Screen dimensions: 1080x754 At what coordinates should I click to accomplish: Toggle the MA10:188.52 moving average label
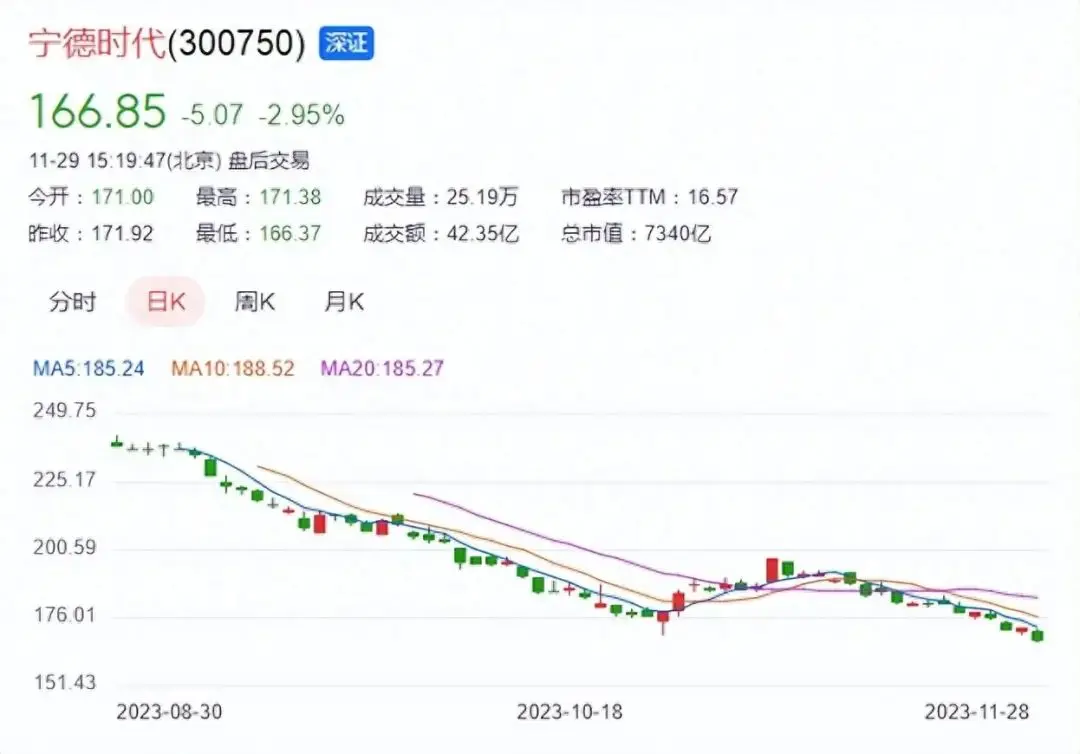pos(233,368)
